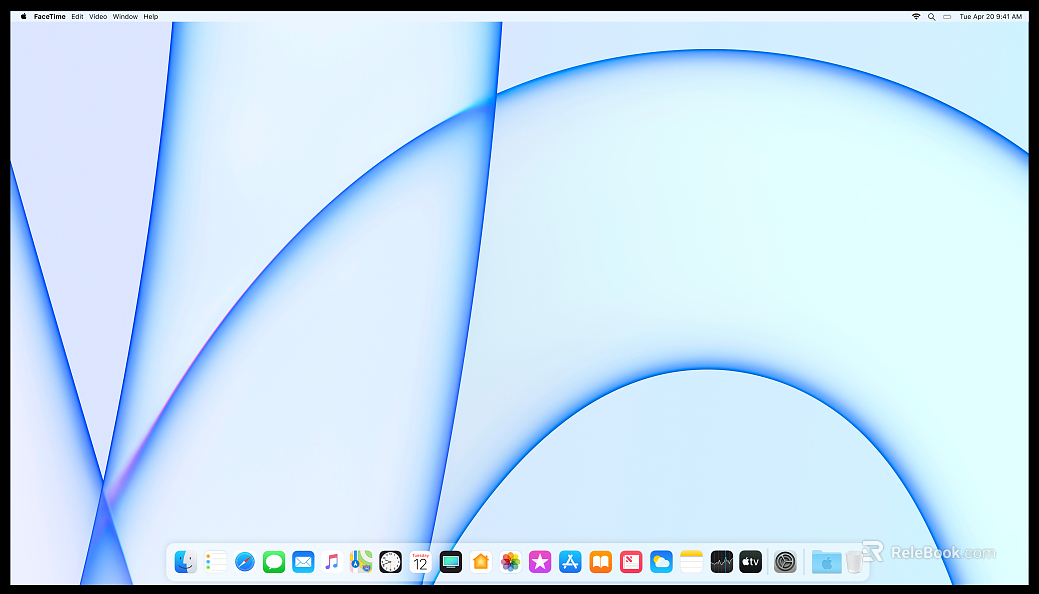This screenshot has width=1039, height=594.
Task: Launch the Music app
Action: point(332,562)
